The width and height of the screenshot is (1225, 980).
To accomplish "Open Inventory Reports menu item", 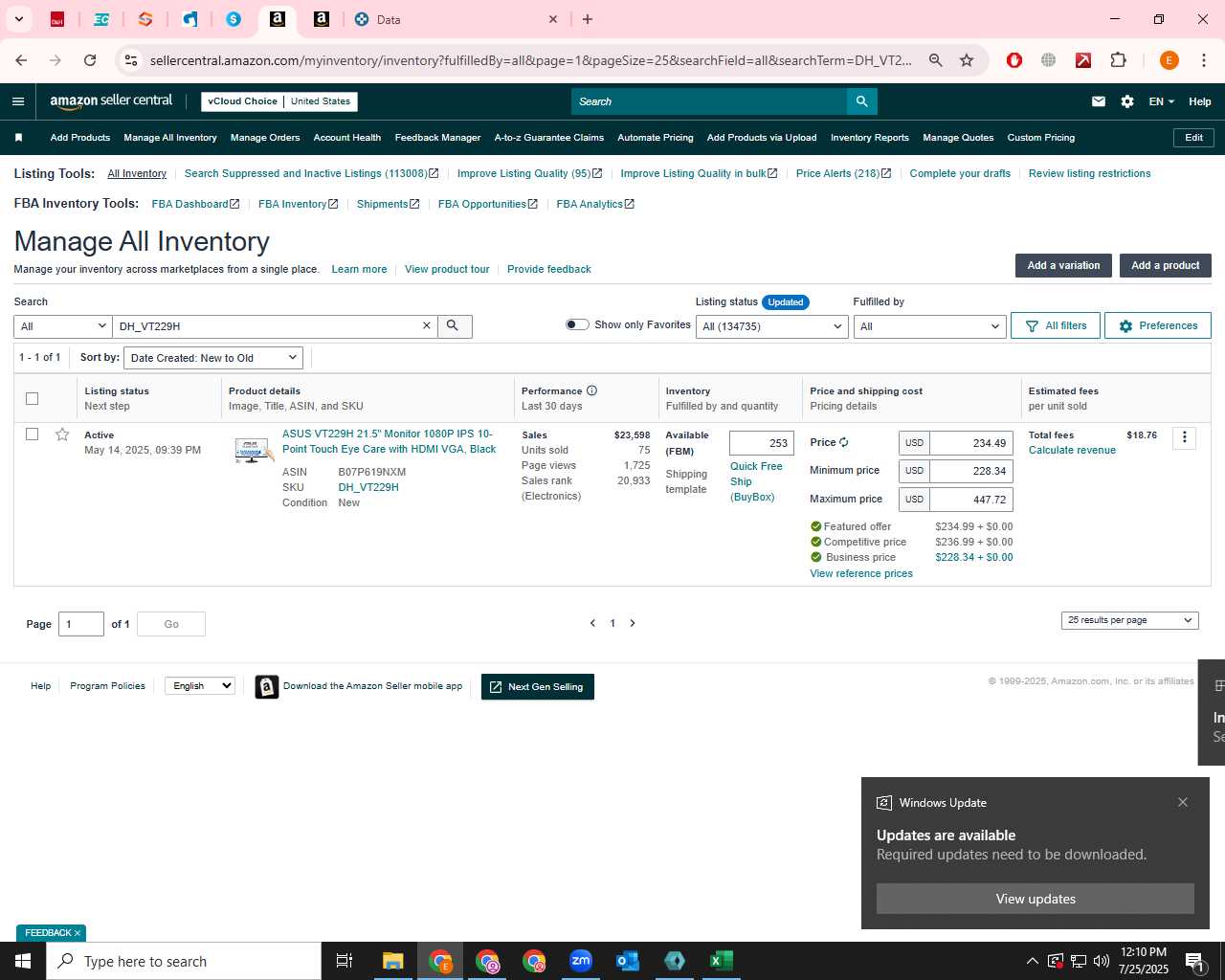I will [870, 138].
